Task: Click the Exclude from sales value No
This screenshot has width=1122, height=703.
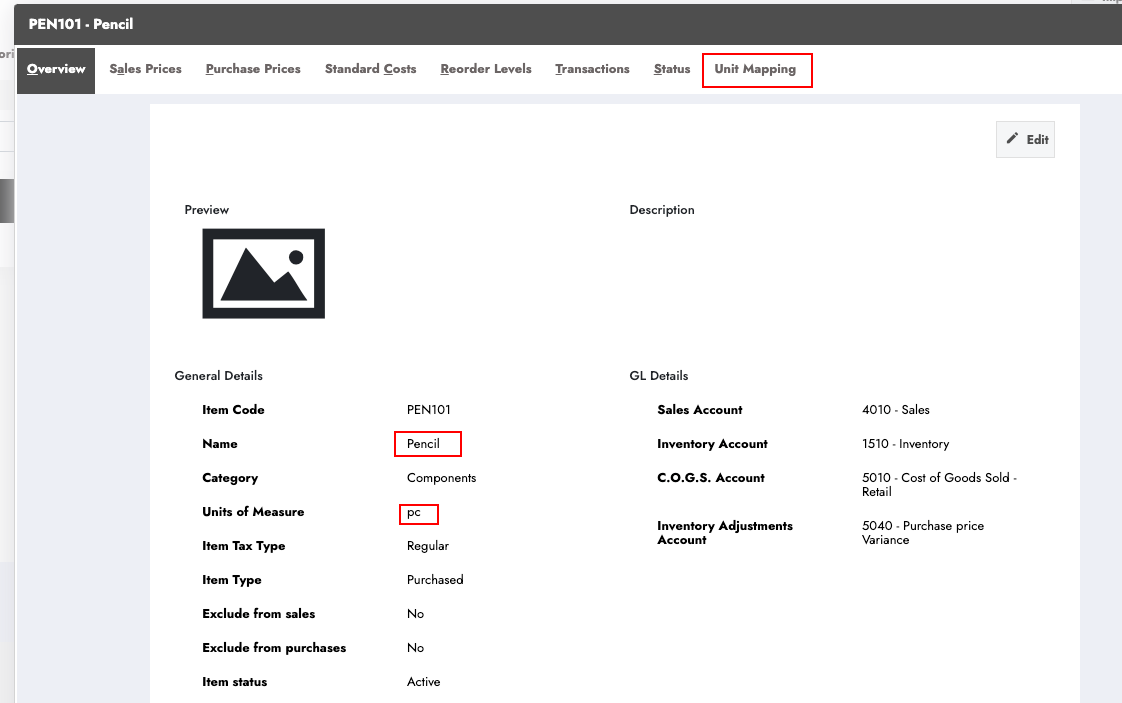Action: coord(415,614)
